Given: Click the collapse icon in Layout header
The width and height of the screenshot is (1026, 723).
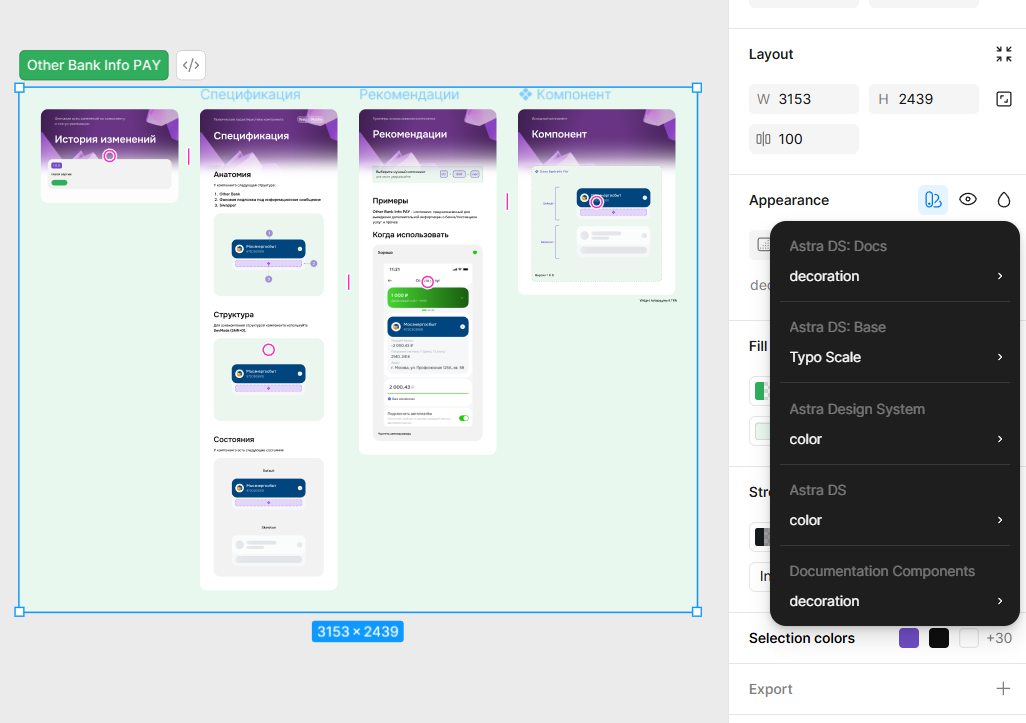Looking at the screenshot, I should click(1004, 54).
